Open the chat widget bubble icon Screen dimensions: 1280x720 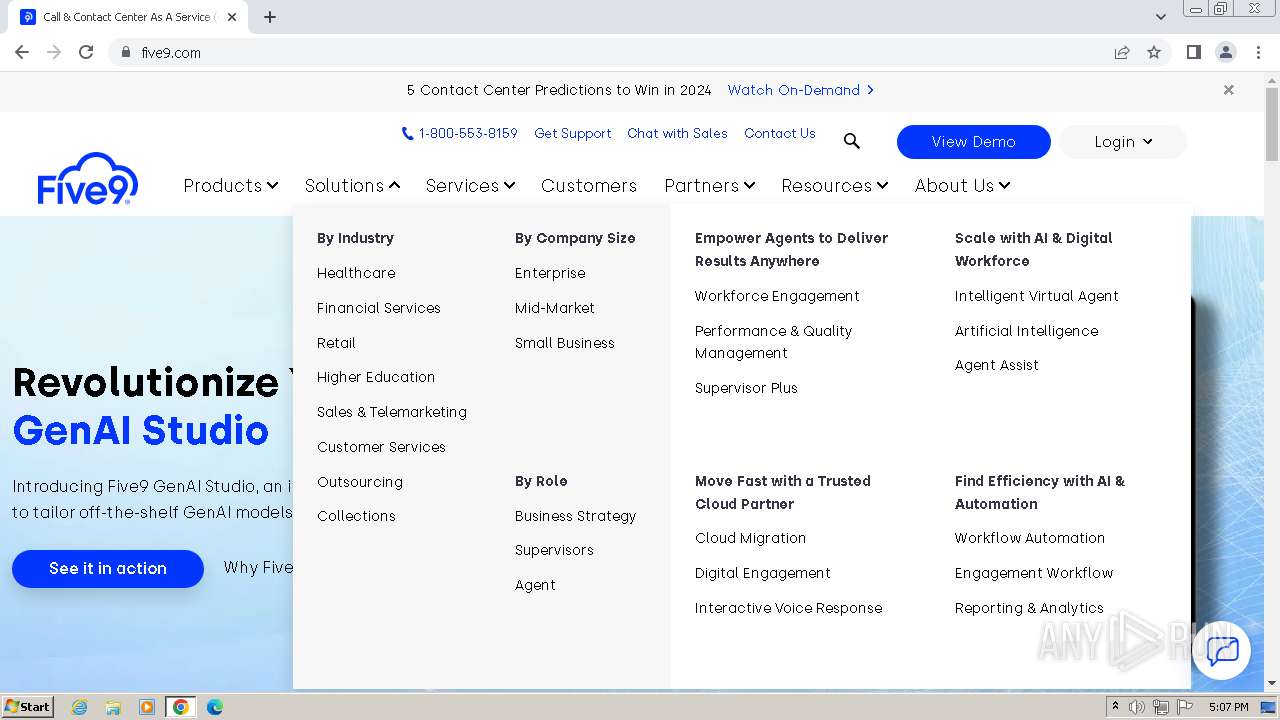tap(1222, 651)
